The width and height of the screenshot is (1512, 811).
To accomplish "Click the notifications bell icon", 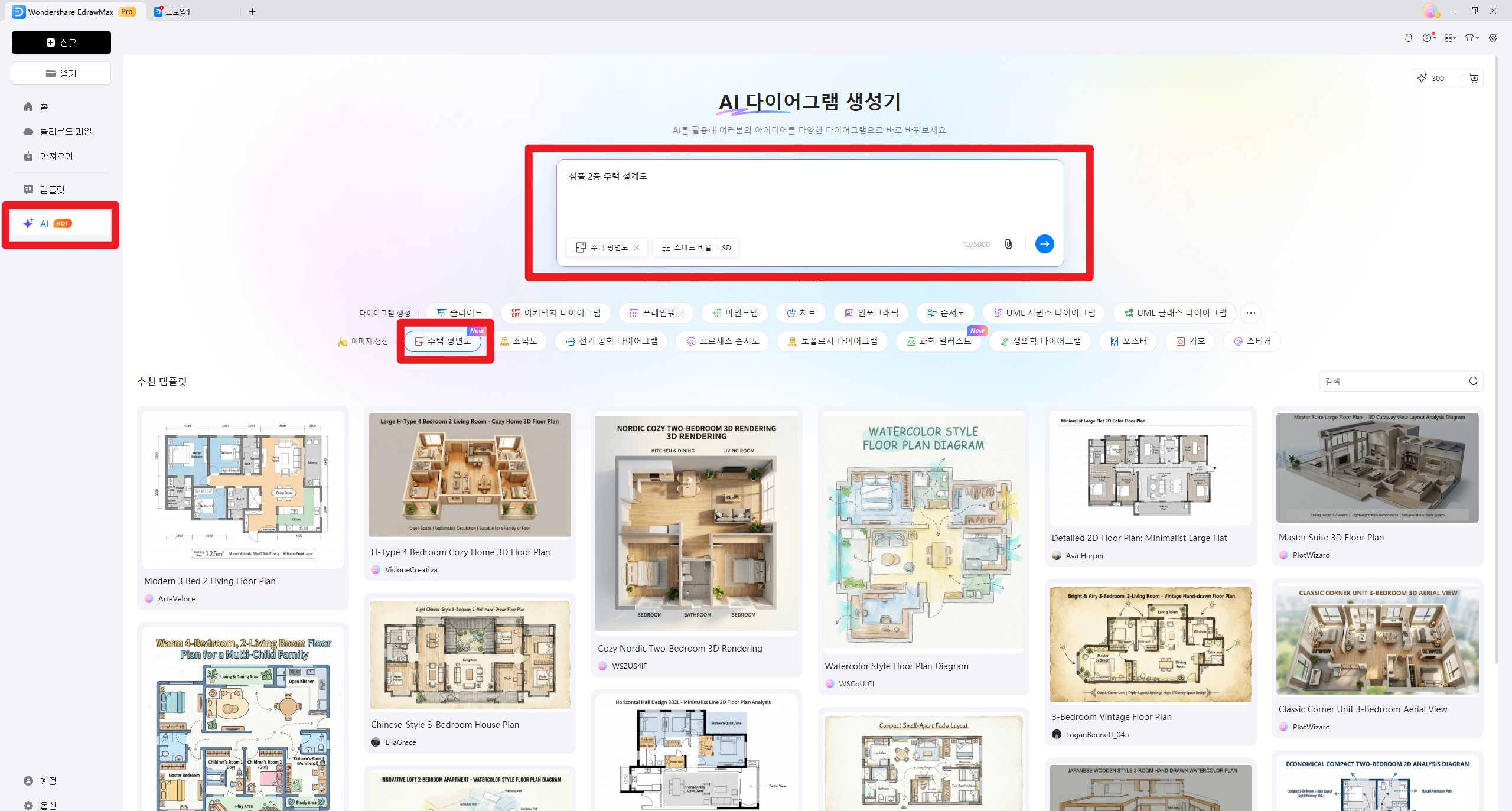I will (1408, 37).
